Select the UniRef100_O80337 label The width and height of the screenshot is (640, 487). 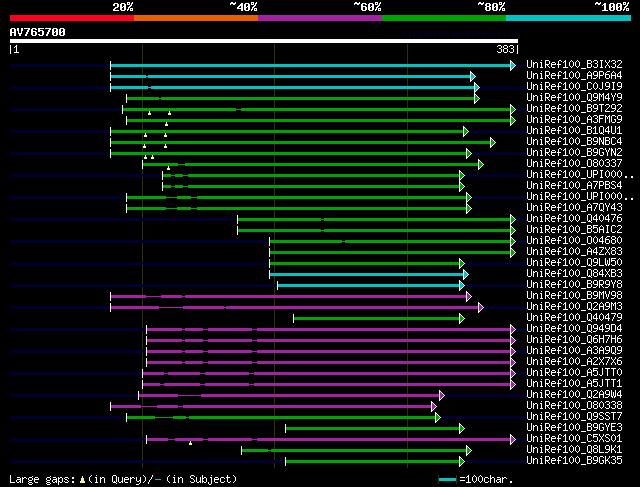[x=574, y=164]
